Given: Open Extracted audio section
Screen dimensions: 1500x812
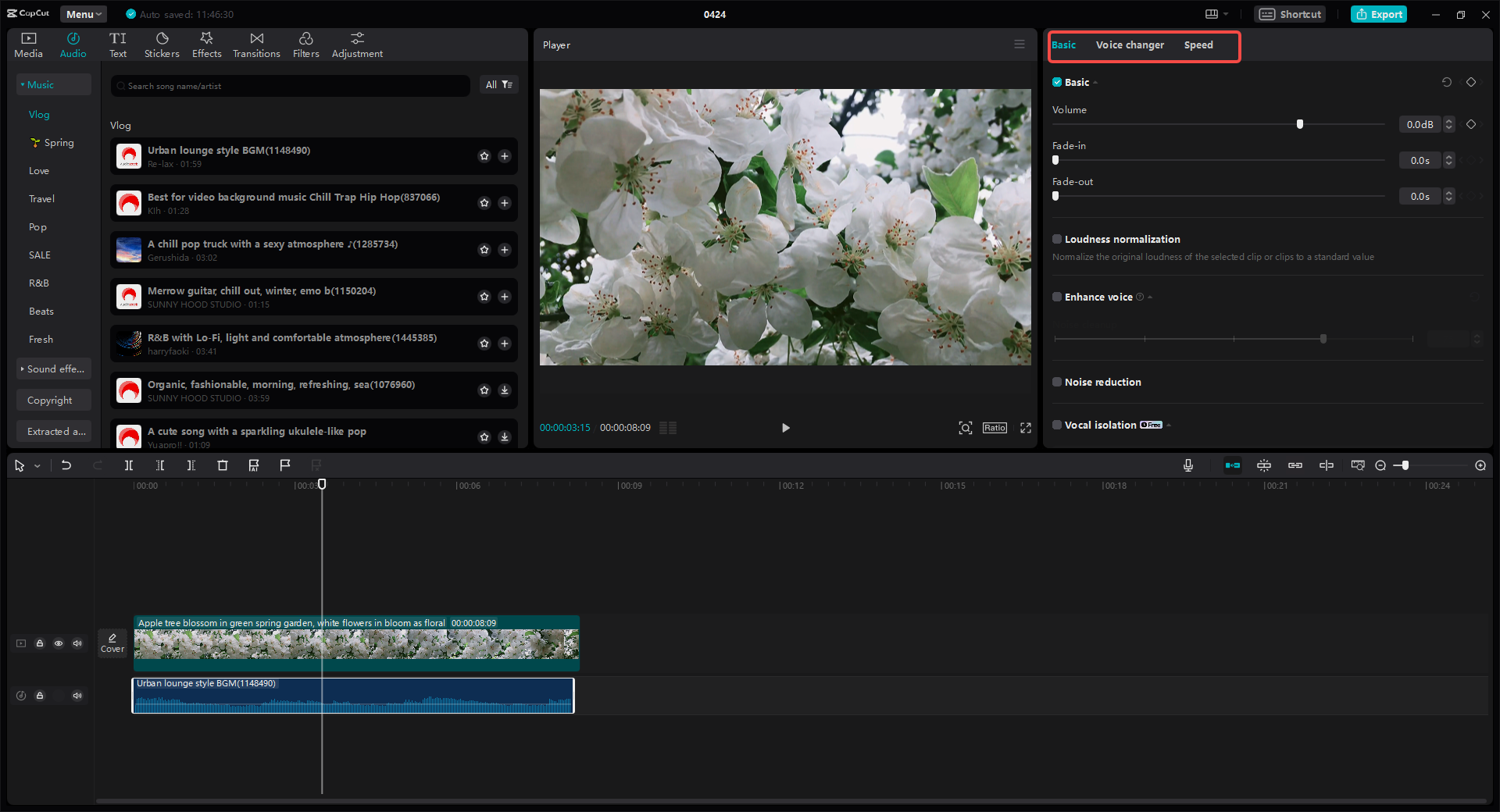Looking at the screenshot, I should pos(54,431).
